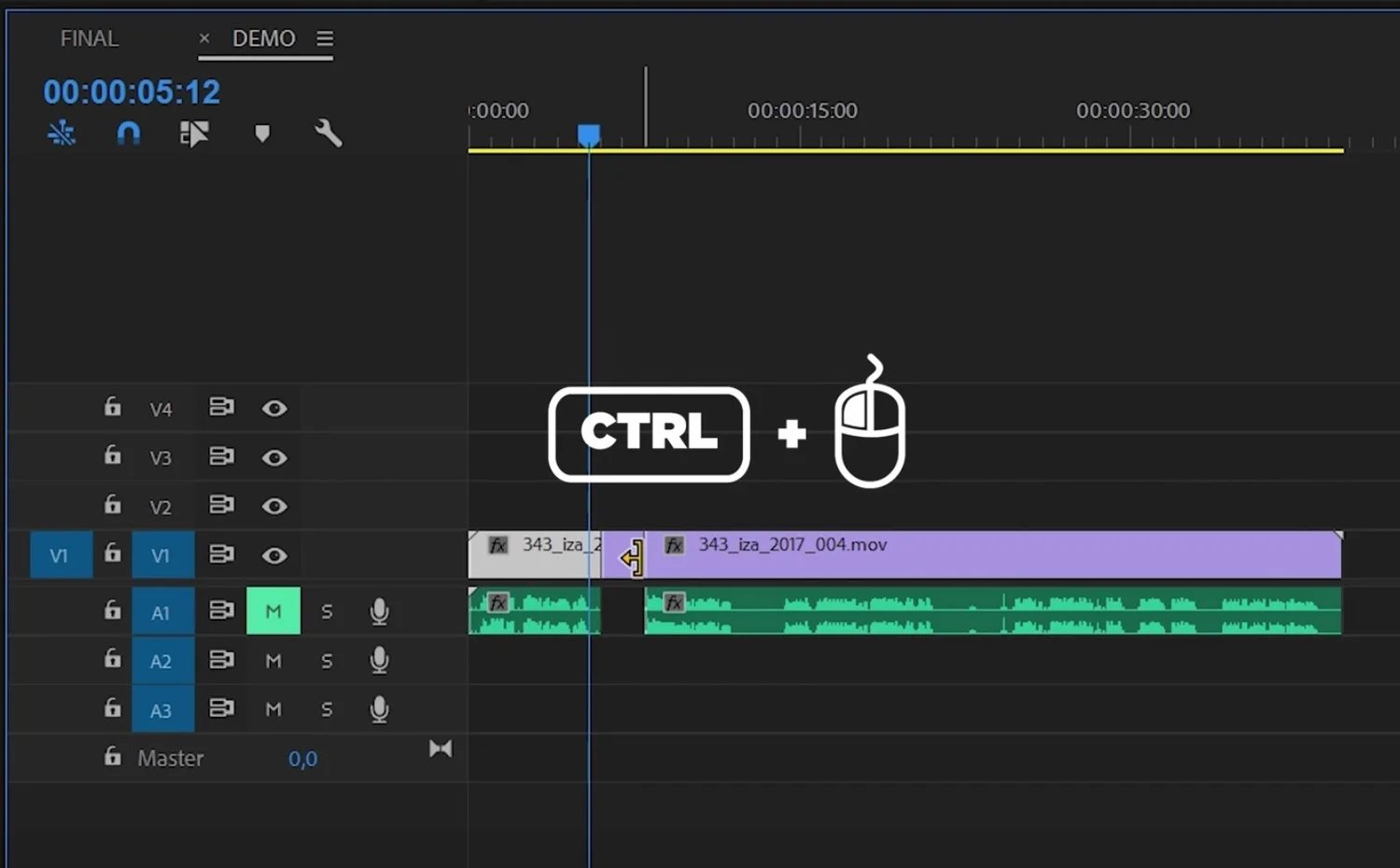Click the fx badge on 343_iza_2017_004.mov

[674, 545]
